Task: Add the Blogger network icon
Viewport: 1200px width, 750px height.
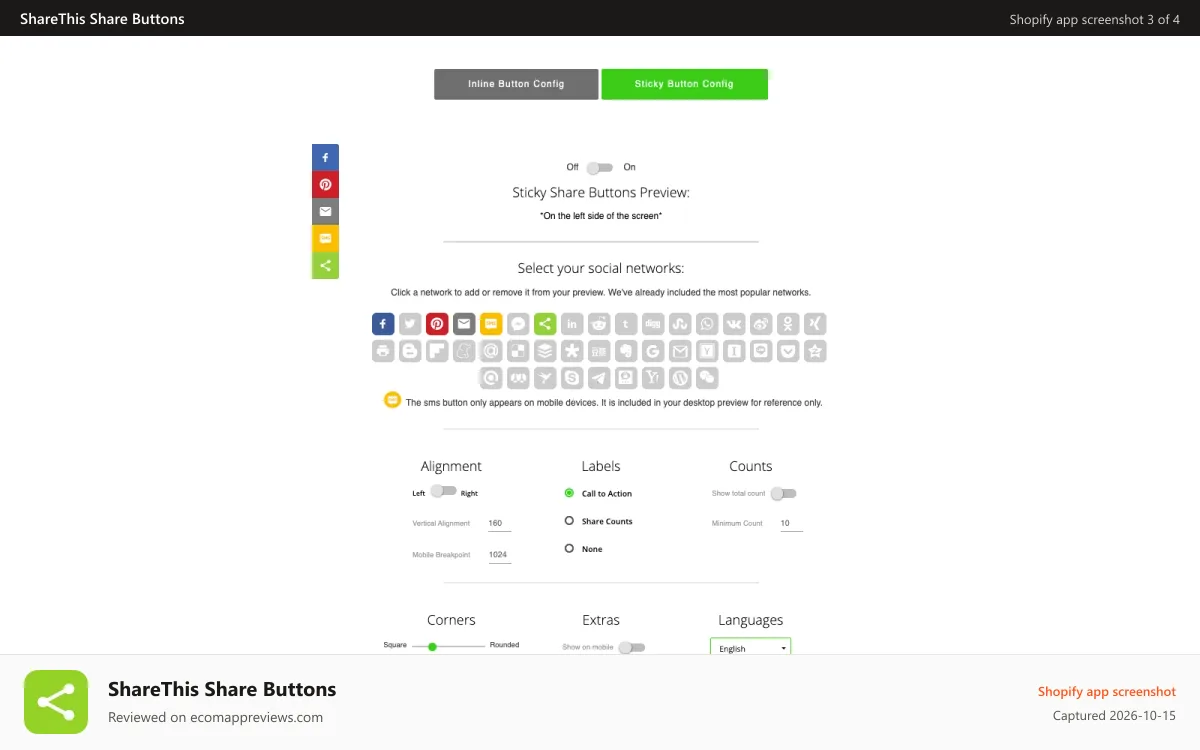Action: pos(410,351)
